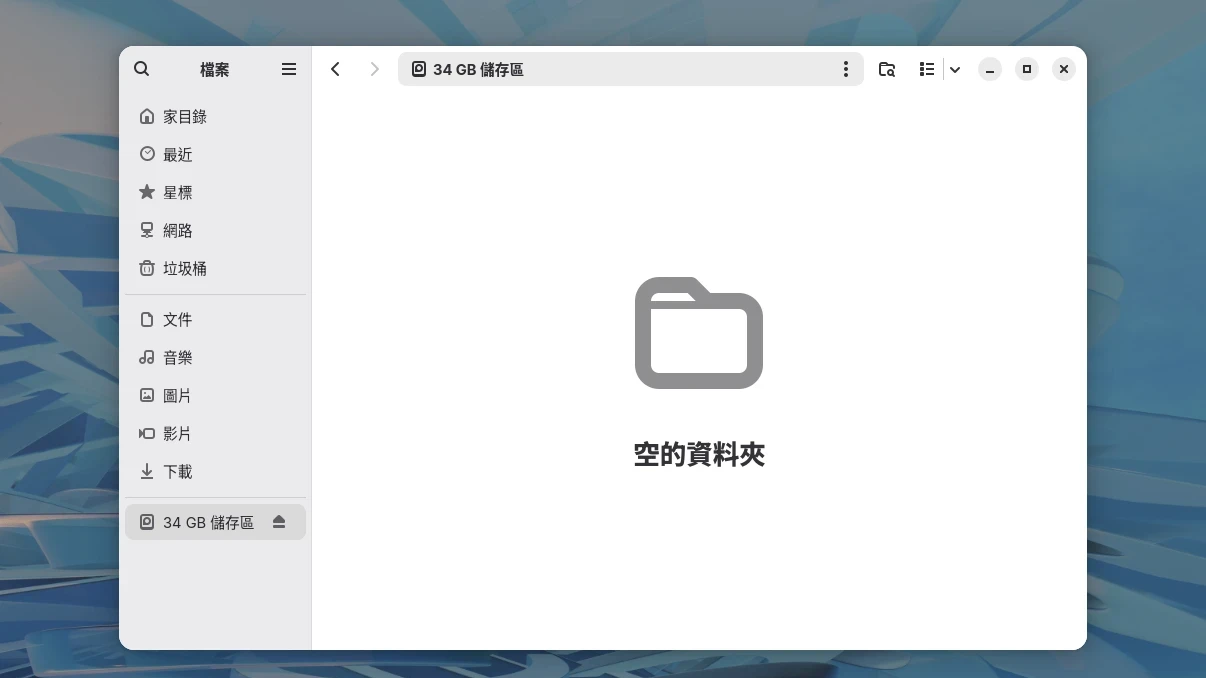1206x678 pixels.
Task: Select 最近 recent files in the sidebar
Action: pos(178,155)
